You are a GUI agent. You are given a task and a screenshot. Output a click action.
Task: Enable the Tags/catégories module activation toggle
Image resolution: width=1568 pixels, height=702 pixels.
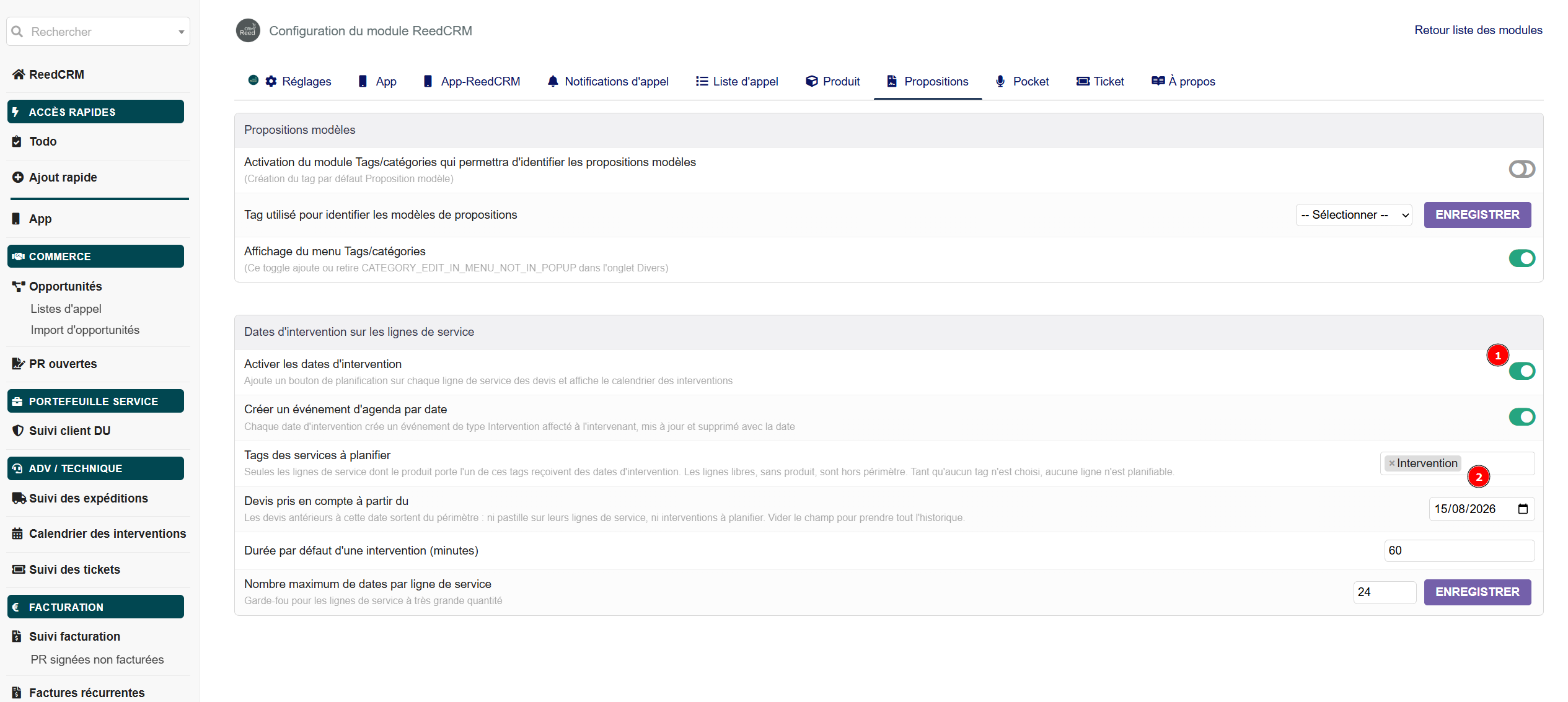pyautogui.click(x=1522, y=169)
